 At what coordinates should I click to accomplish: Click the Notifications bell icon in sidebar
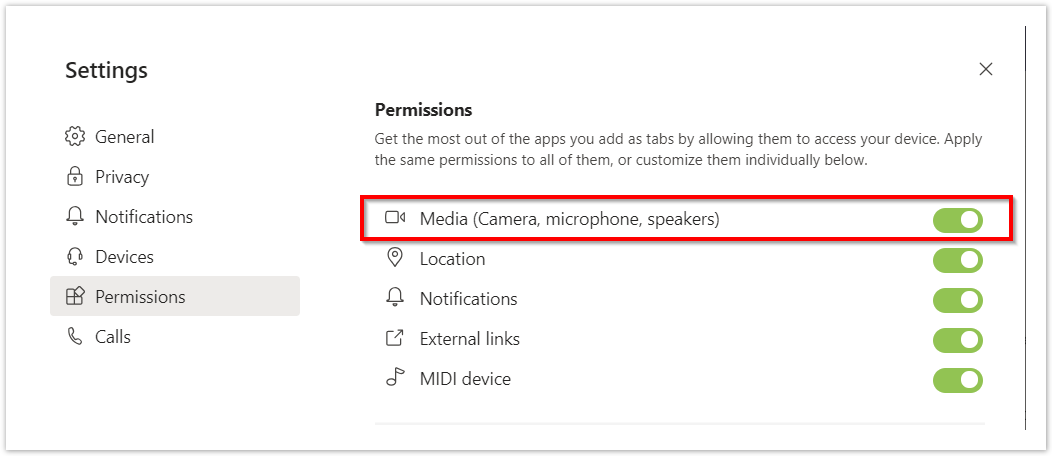pyautogui.click(x=75, y=217)
